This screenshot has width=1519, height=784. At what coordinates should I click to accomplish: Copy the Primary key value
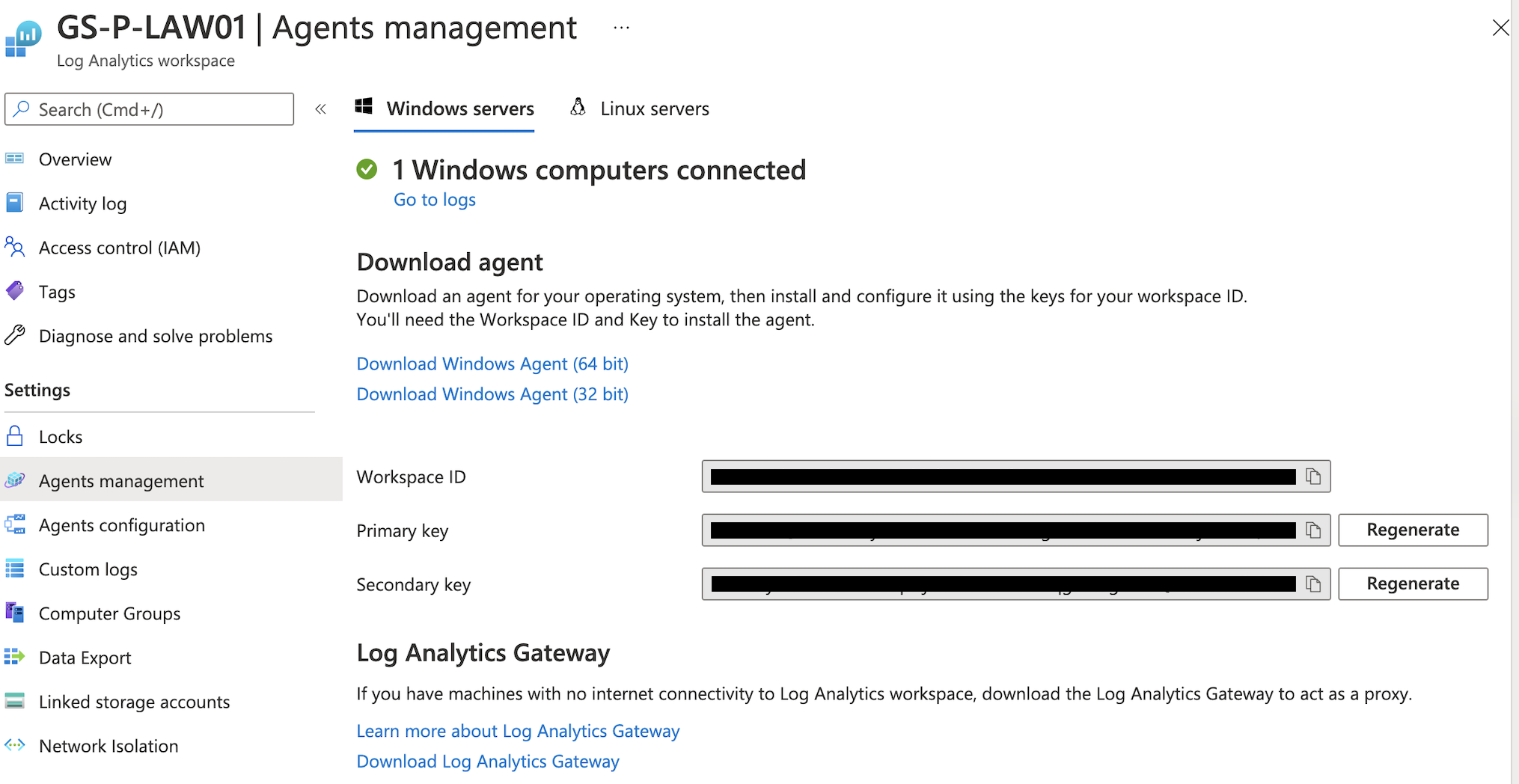point(1313,530)
